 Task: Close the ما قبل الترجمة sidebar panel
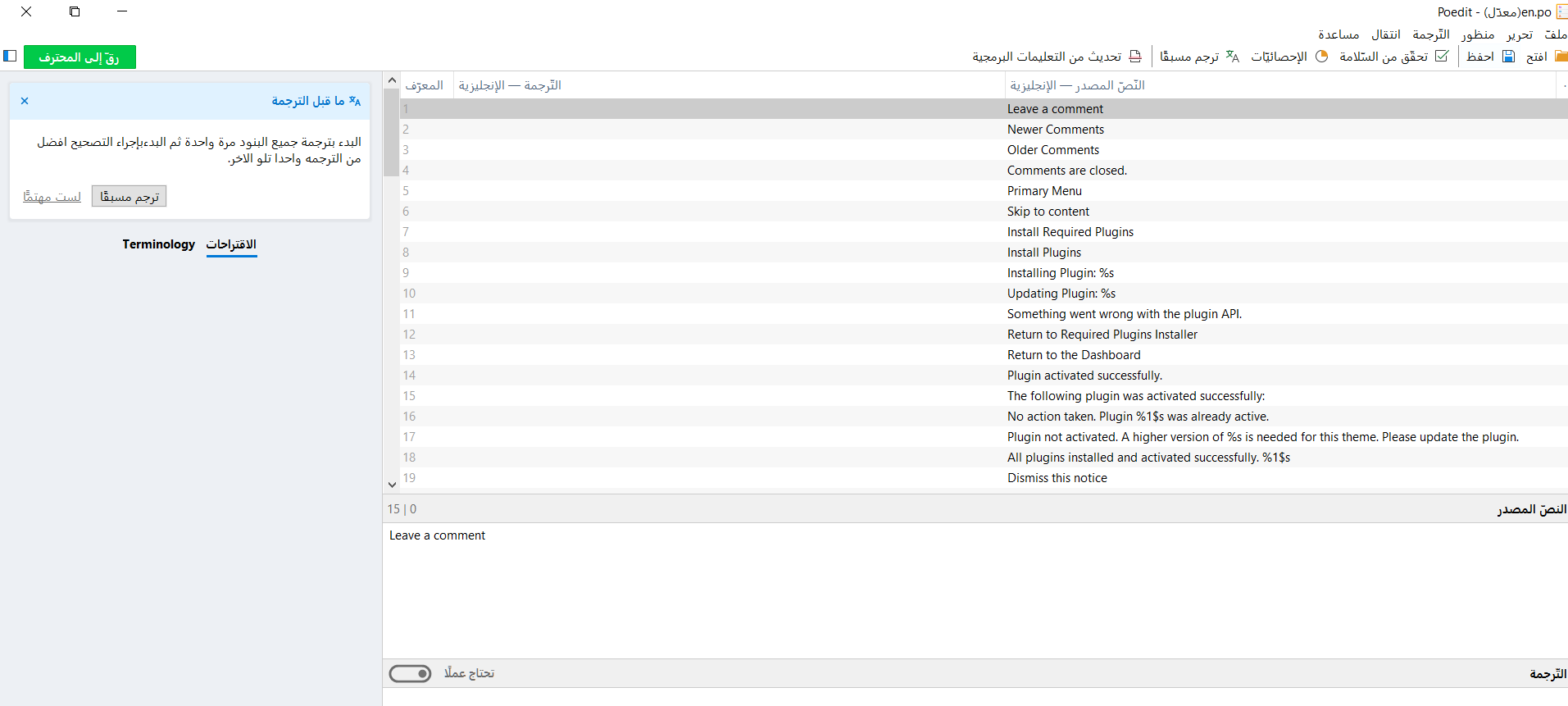coord(25,101)
